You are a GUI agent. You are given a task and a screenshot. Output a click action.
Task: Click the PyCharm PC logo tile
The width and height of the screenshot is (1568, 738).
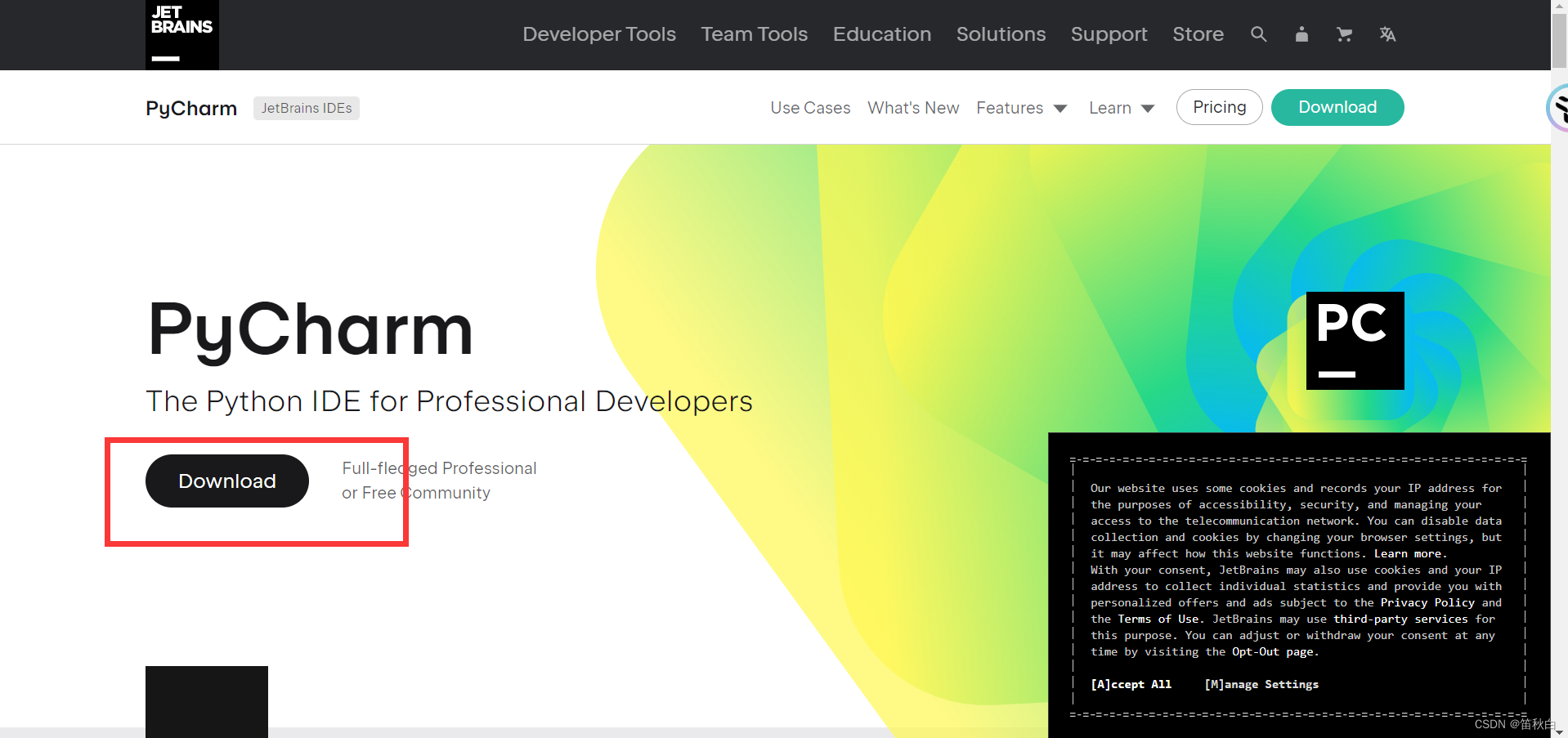pyautogui.click(x=1355, y=341)
